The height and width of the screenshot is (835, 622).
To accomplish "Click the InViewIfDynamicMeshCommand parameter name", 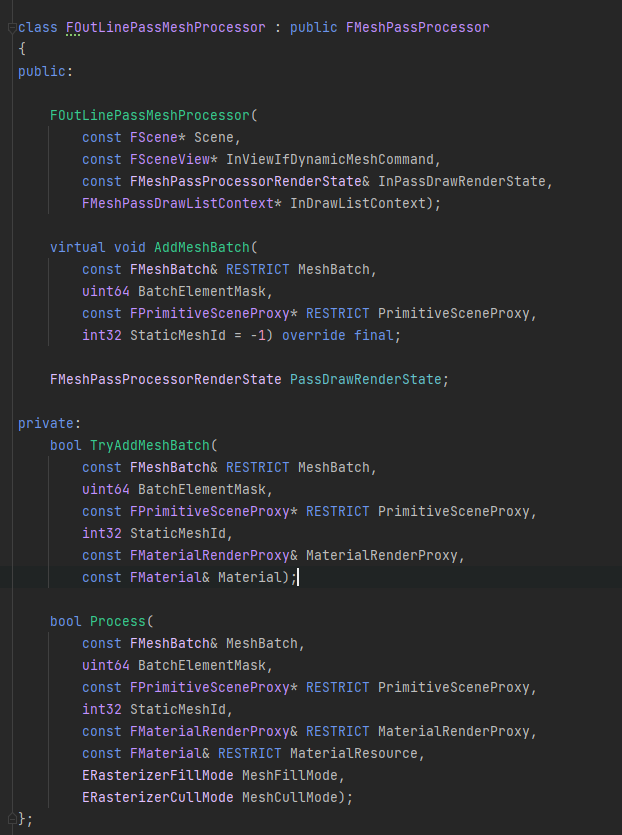I will coord(333,159).
